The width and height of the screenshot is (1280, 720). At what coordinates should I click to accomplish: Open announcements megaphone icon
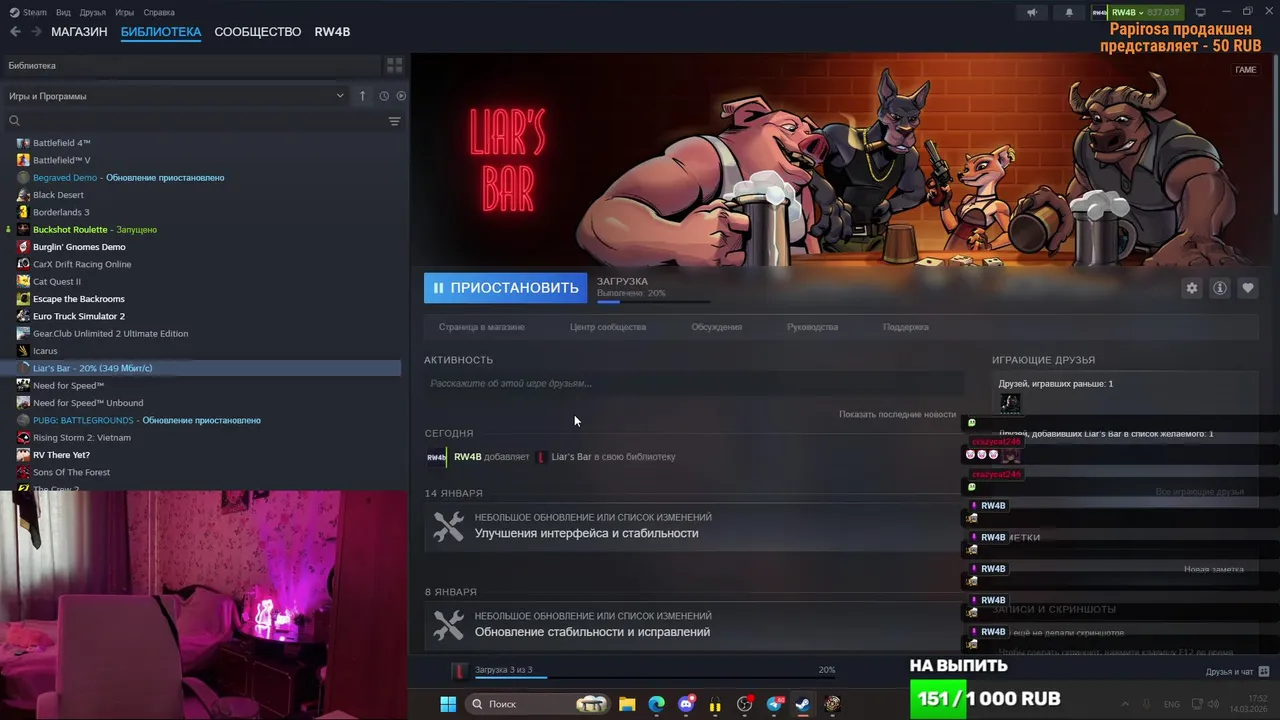pyautogui.click(x=1032, y=12)
